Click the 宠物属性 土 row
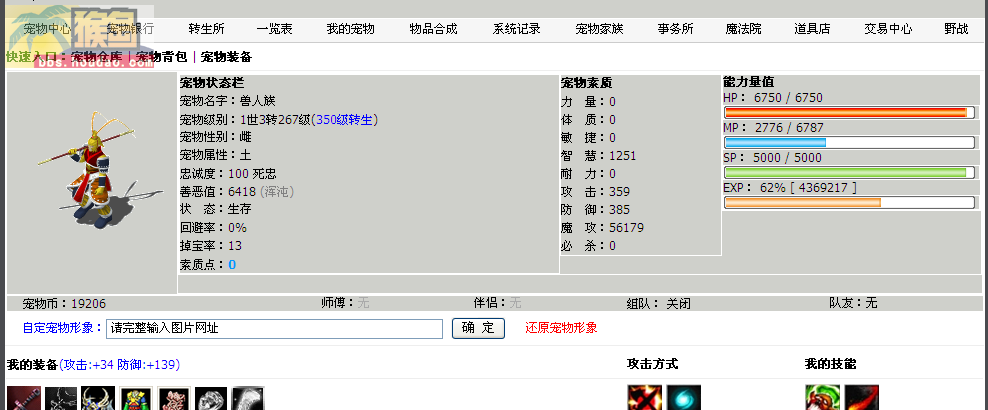Screen dimensions: 988x410 [x=215, y=156]
